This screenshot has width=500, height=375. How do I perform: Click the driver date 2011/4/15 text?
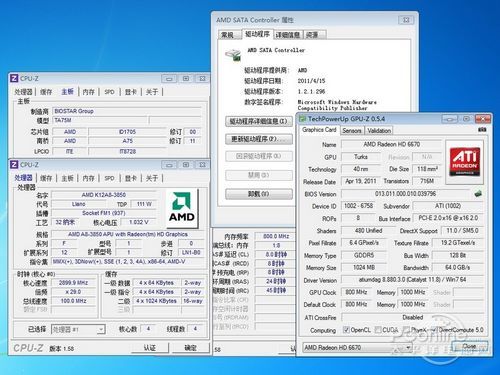point(311,81)
